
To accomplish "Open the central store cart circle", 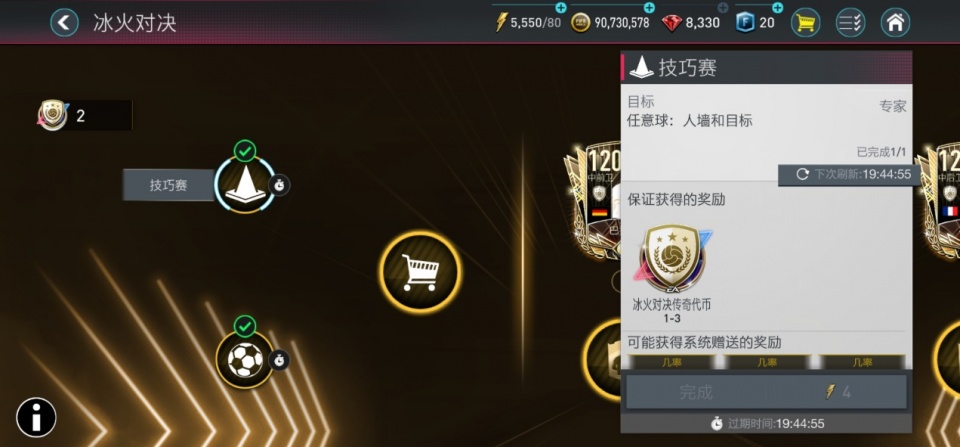I will click(420, 272).
